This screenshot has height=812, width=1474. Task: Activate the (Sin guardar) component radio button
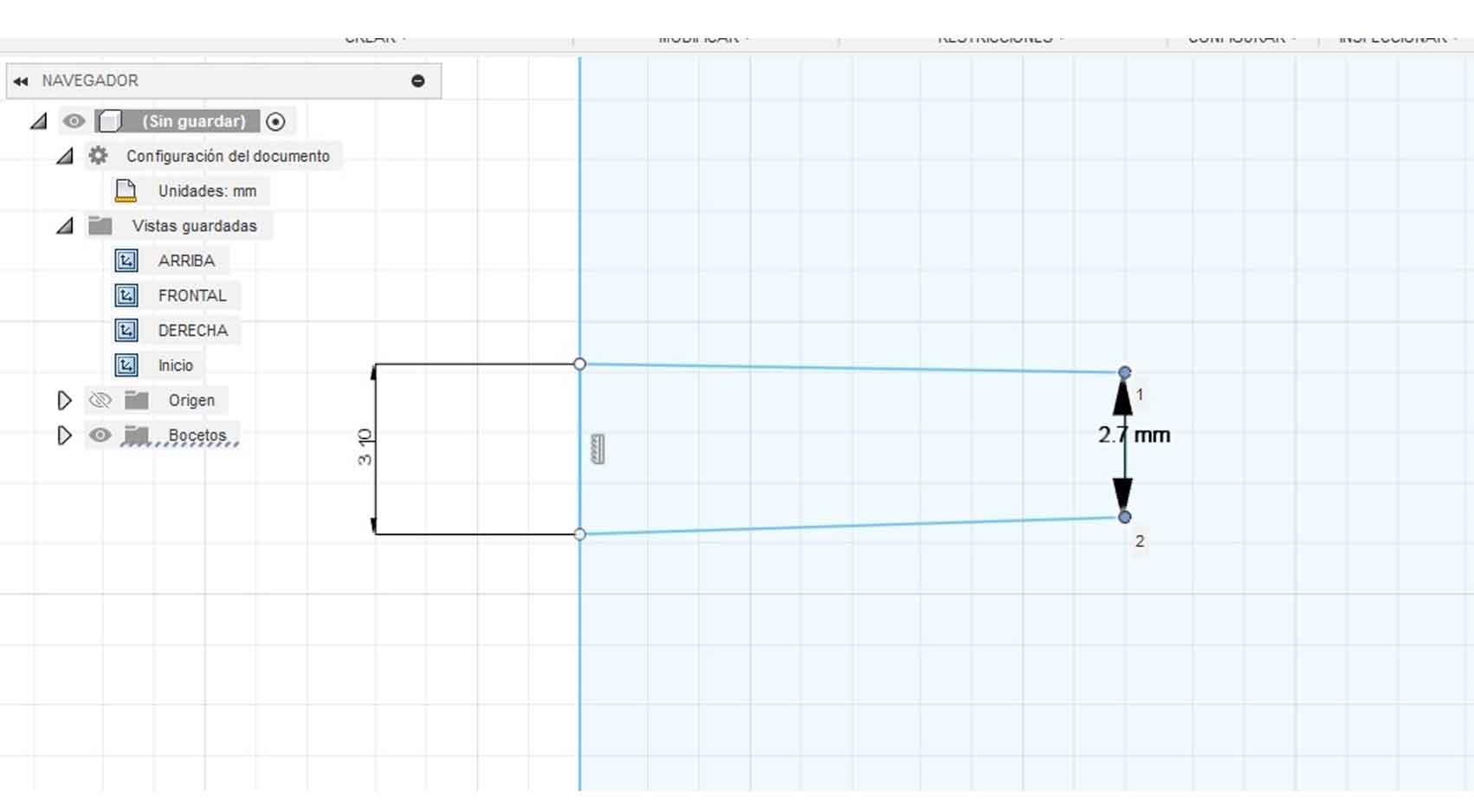pyautogui.click(x=275, y=122)
